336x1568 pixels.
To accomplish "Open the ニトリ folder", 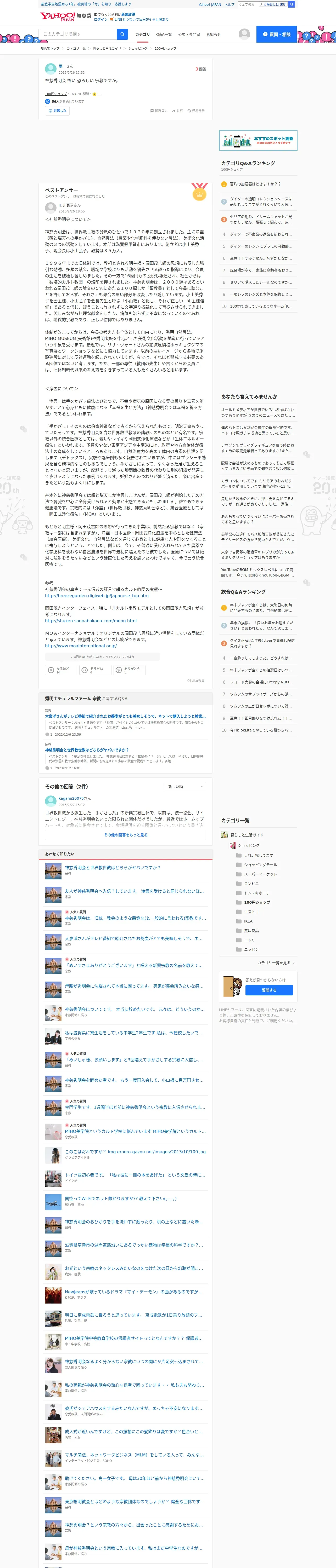I will (x=245, y=940).
